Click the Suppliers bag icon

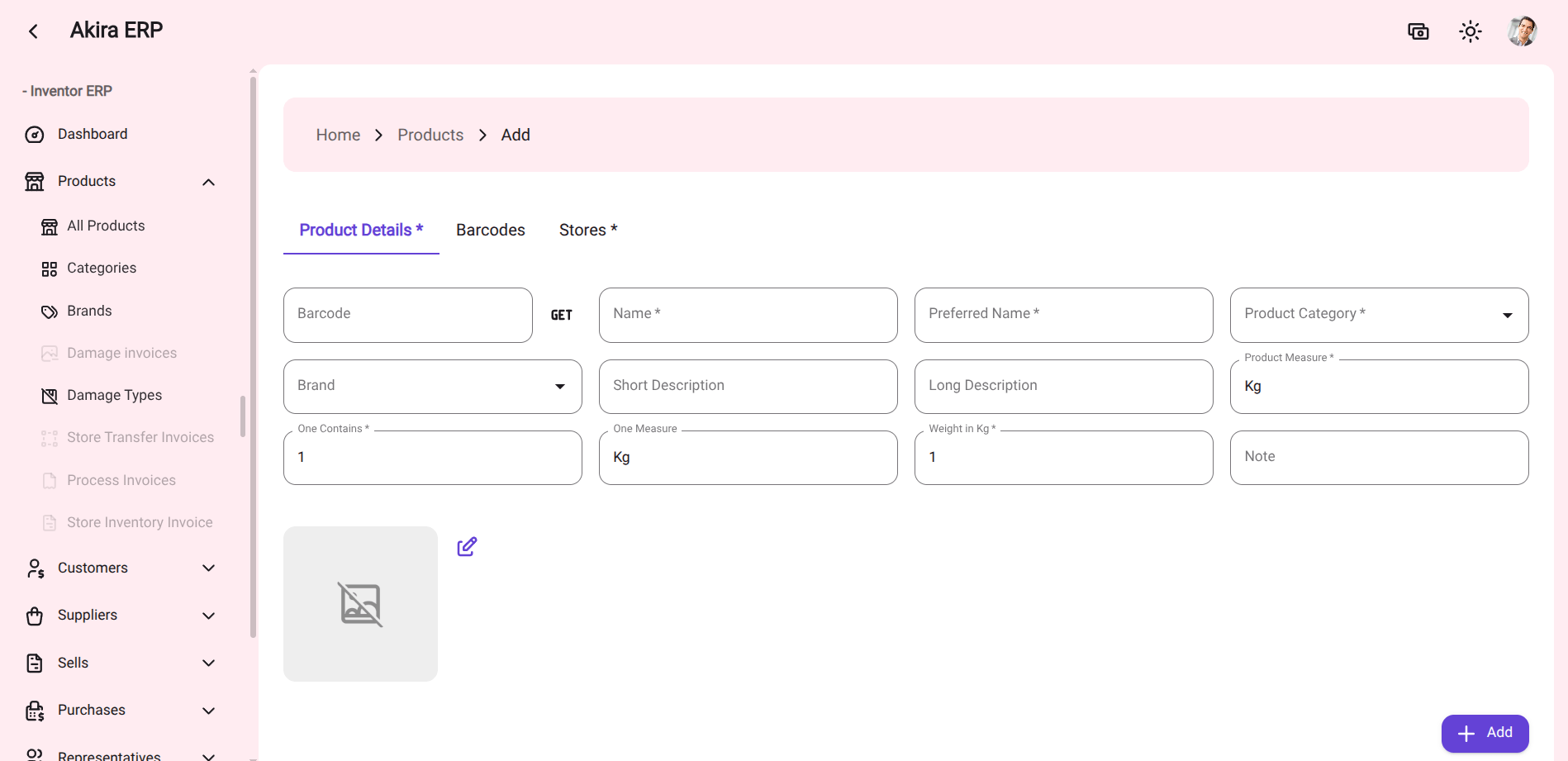pos(35,616)
